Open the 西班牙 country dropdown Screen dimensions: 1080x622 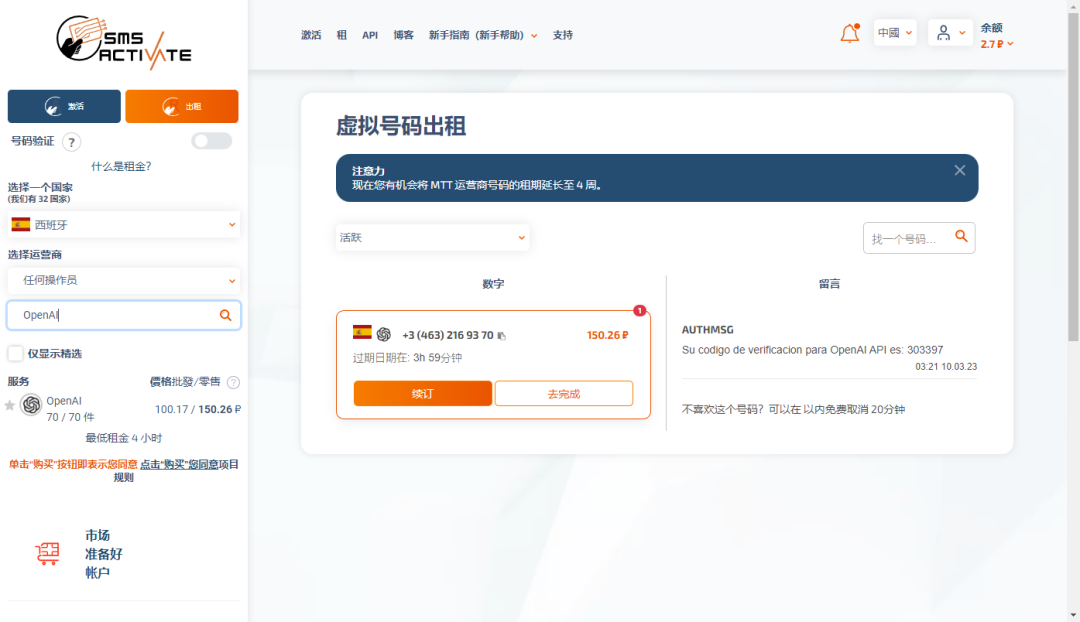123,224
